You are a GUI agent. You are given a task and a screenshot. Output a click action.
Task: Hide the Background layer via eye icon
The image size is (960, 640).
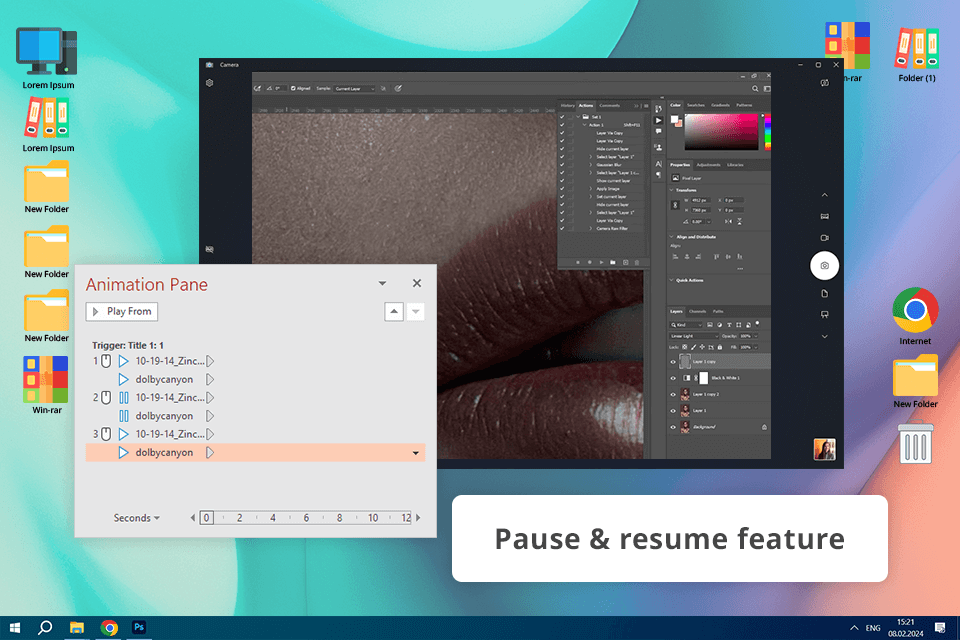(672, 427)
